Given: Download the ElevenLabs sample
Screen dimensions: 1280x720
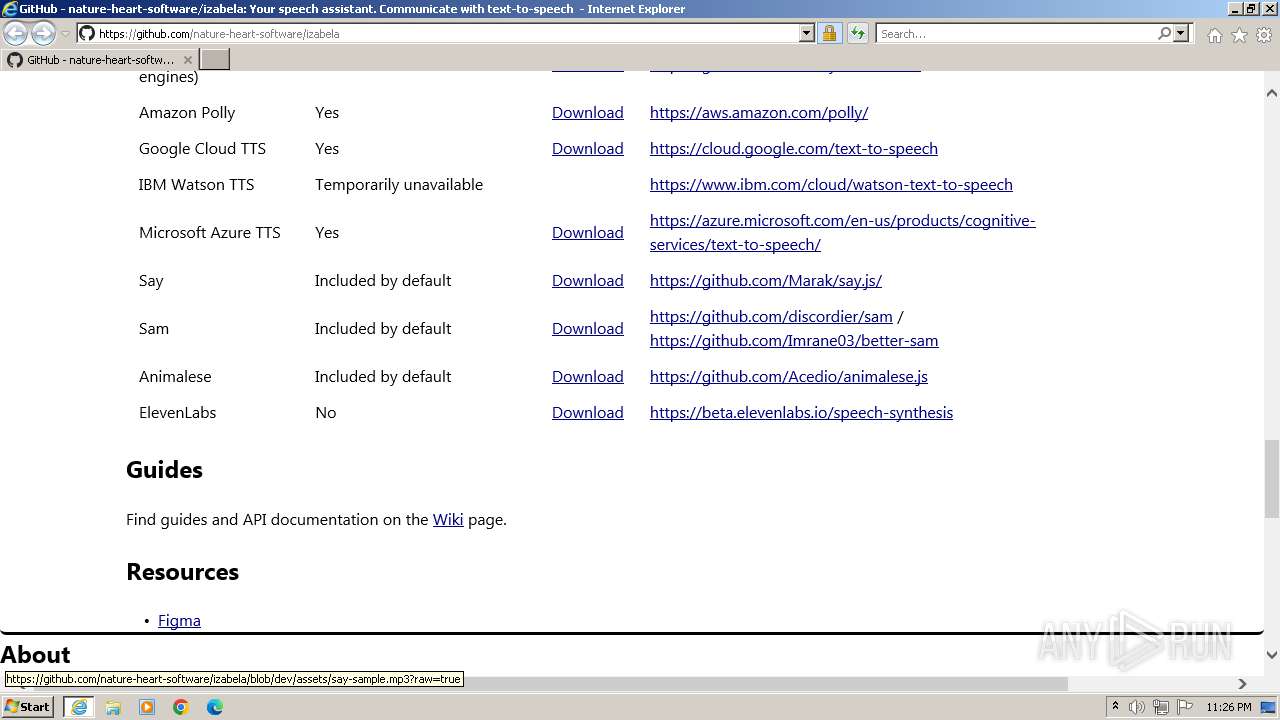Looking at the screenshot, I should click(x=587, y=413).
